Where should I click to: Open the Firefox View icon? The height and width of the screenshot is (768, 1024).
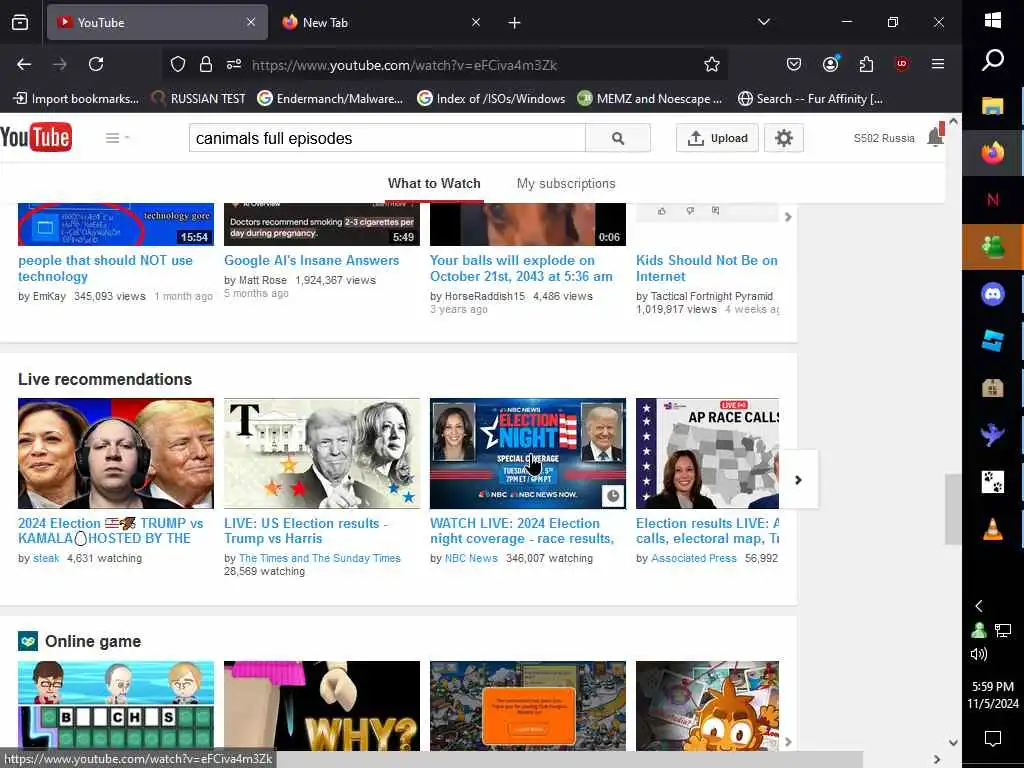20,22
